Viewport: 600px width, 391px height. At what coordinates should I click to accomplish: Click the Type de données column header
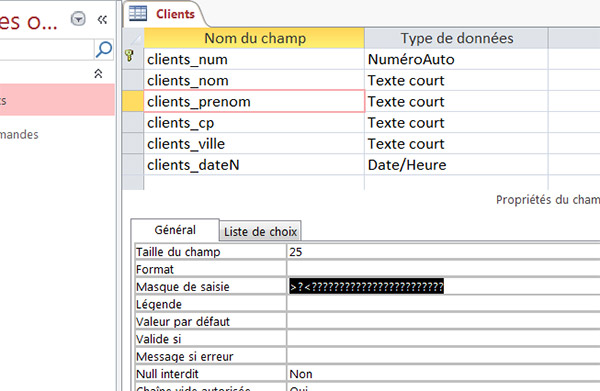456,38
